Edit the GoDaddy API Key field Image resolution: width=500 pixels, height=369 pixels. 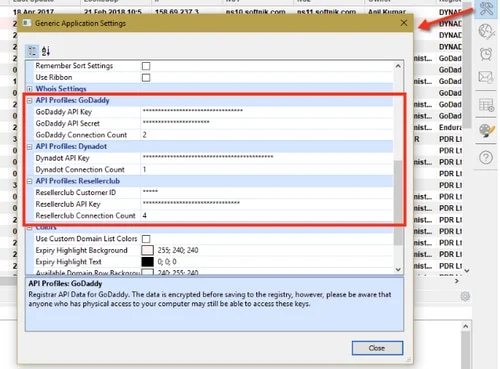point(267,112)
